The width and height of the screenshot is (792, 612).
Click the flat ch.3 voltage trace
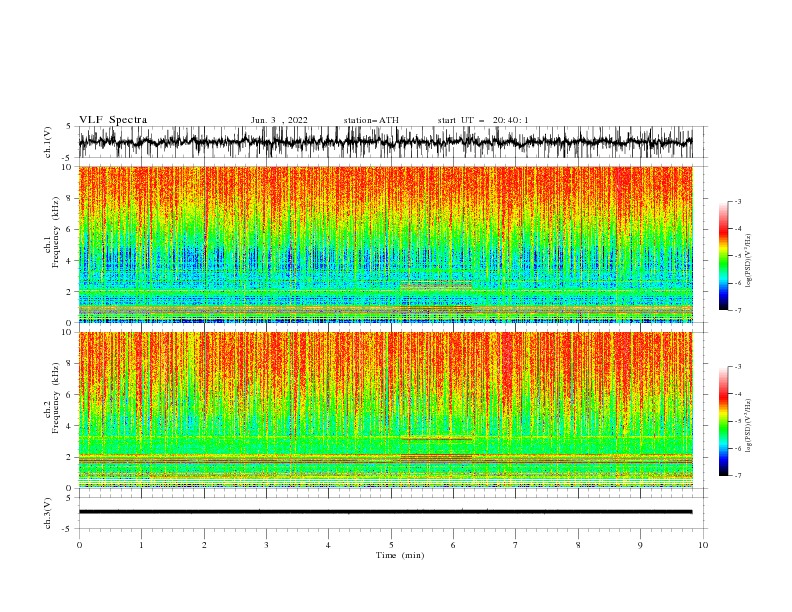(385, 512)
